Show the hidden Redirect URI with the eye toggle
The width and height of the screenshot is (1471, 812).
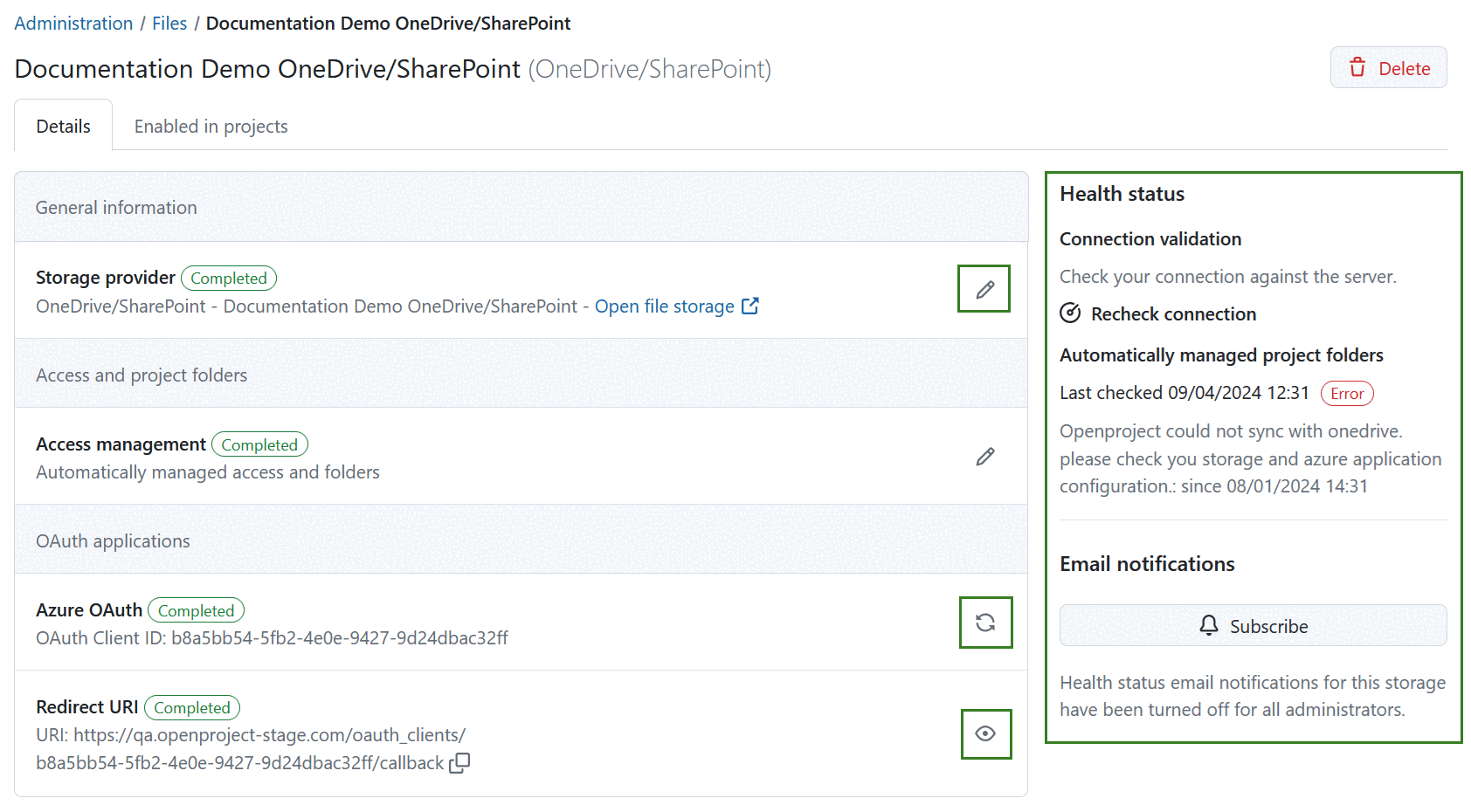click(986, 734)
